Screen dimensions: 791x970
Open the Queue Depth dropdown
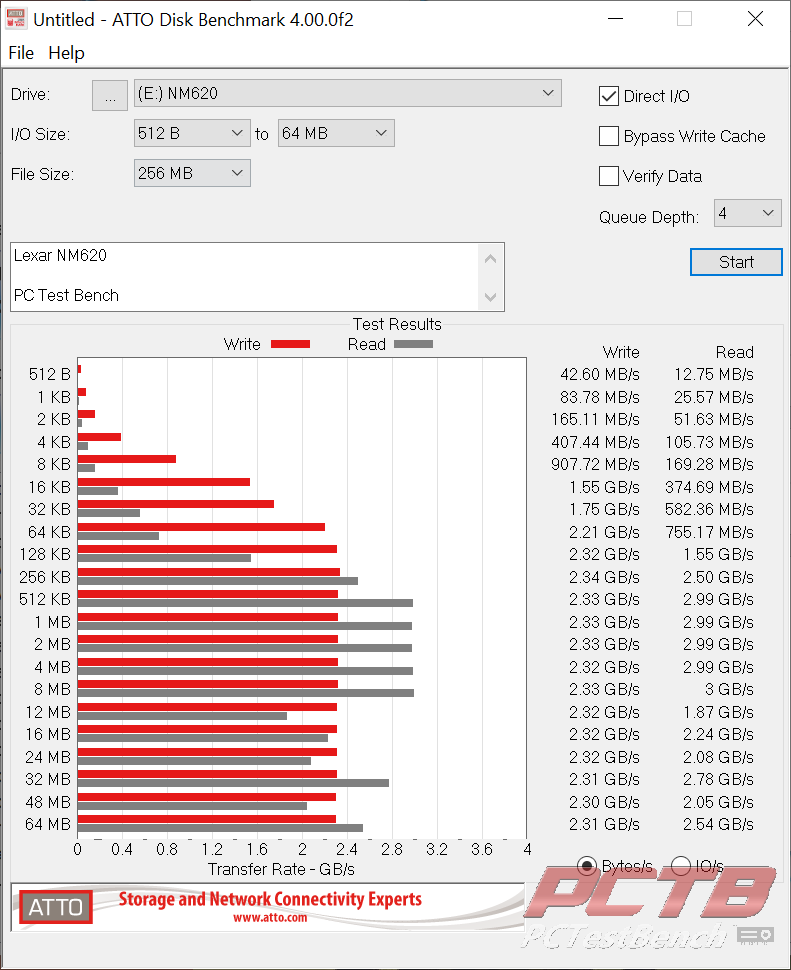[747, 213]
